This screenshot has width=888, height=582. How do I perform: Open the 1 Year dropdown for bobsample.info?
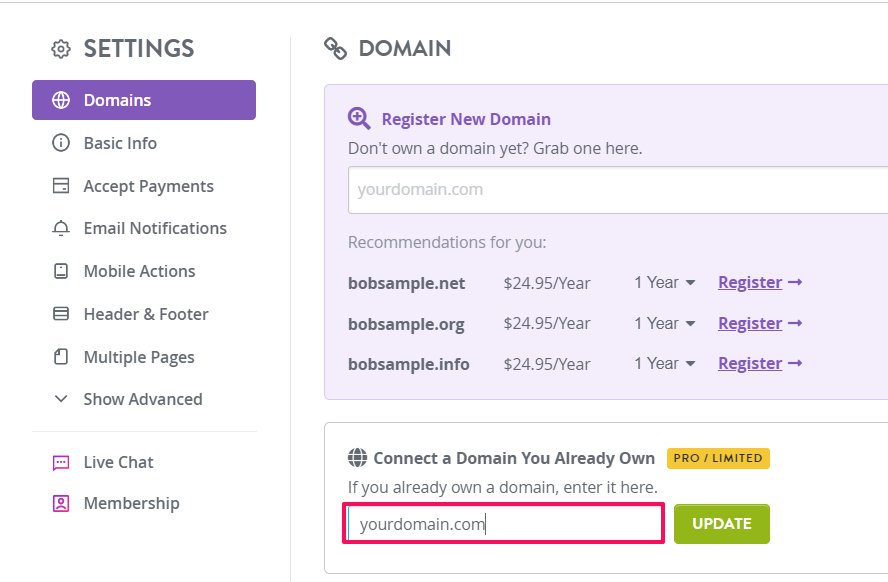click(x=664, y=363)
